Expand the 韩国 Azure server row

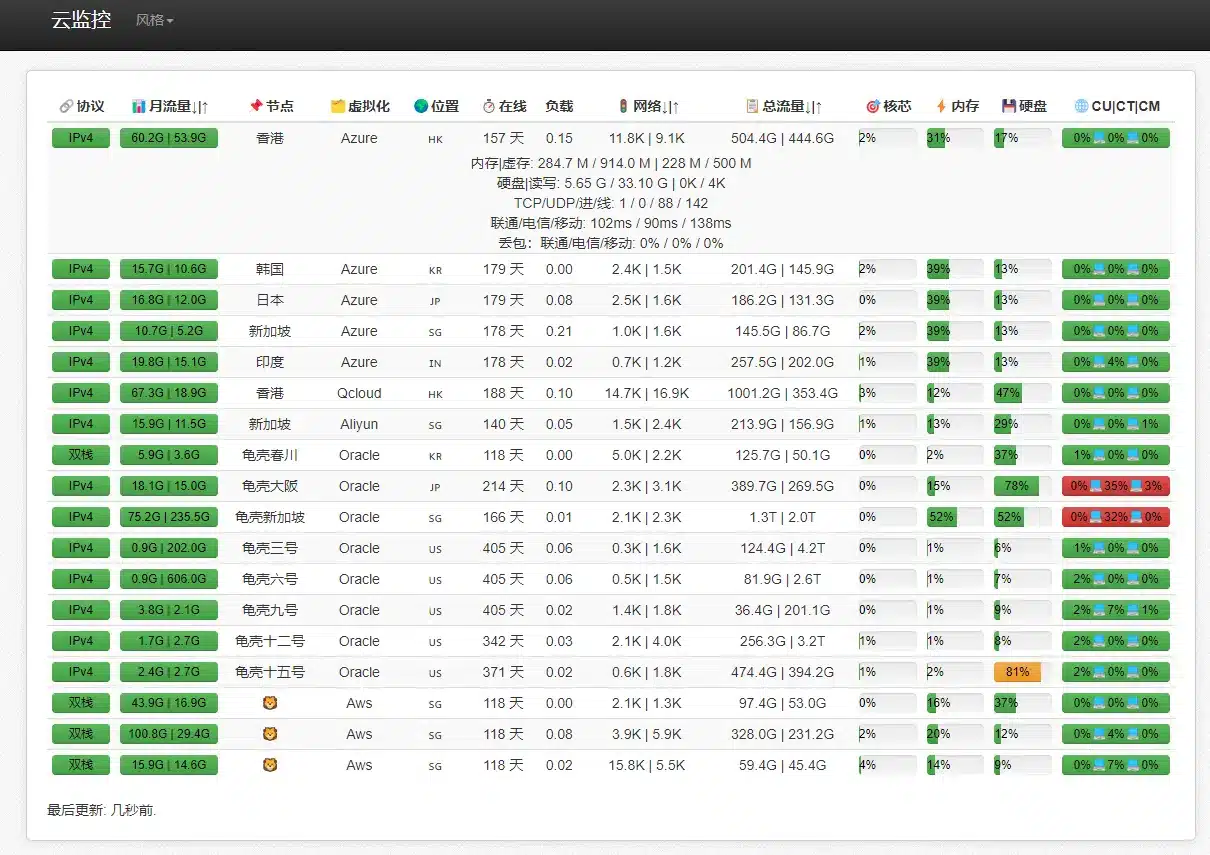[x=610, y=269]
